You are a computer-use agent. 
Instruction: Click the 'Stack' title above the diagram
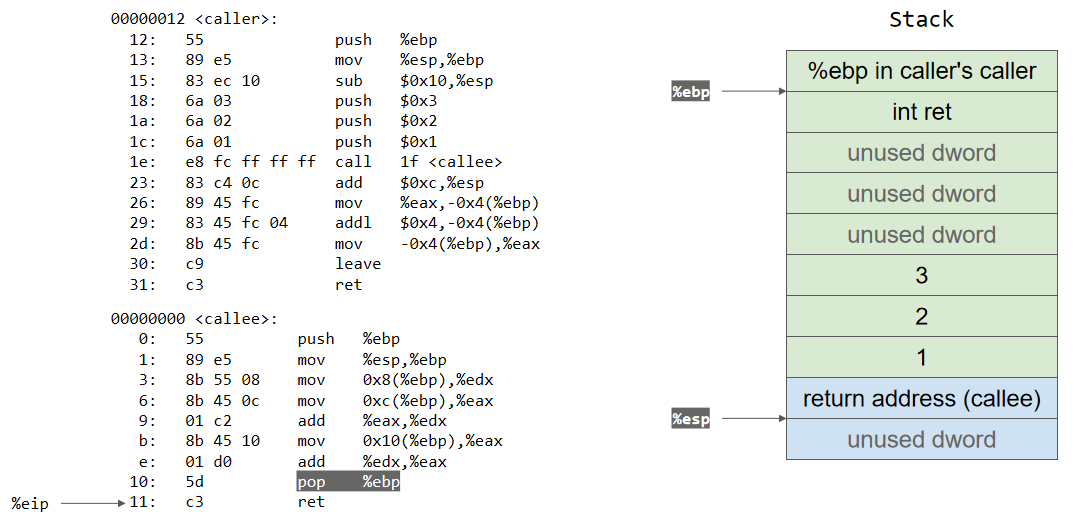921,19
